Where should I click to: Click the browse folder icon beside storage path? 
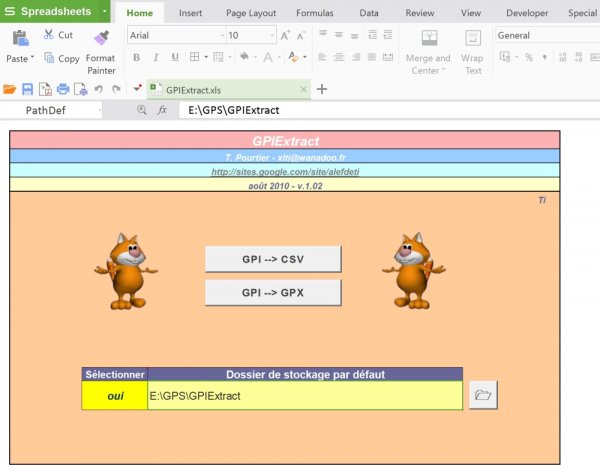(x=483, y=396)
